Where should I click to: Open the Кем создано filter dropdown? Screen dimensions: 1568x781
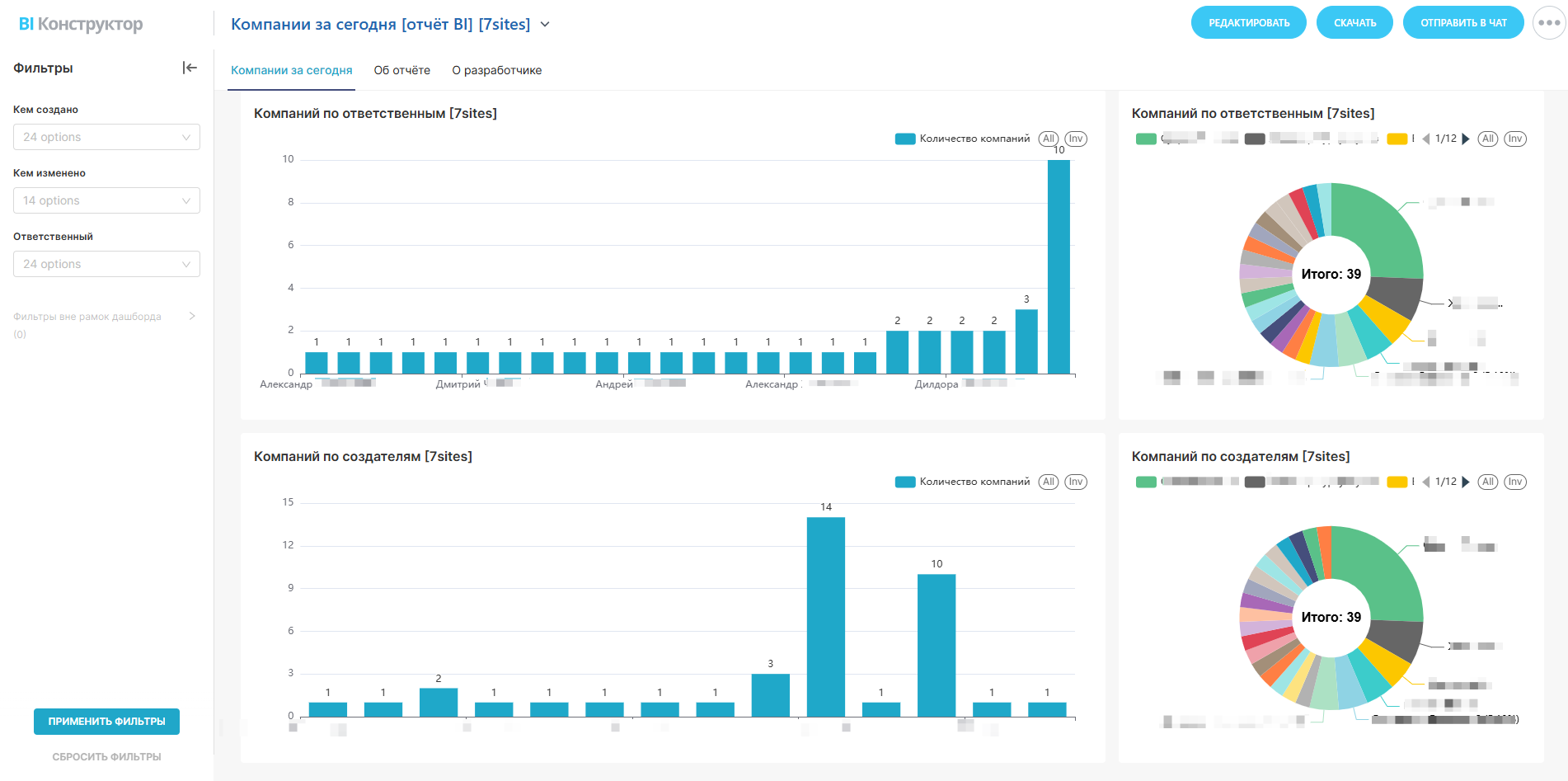(106, 137)
